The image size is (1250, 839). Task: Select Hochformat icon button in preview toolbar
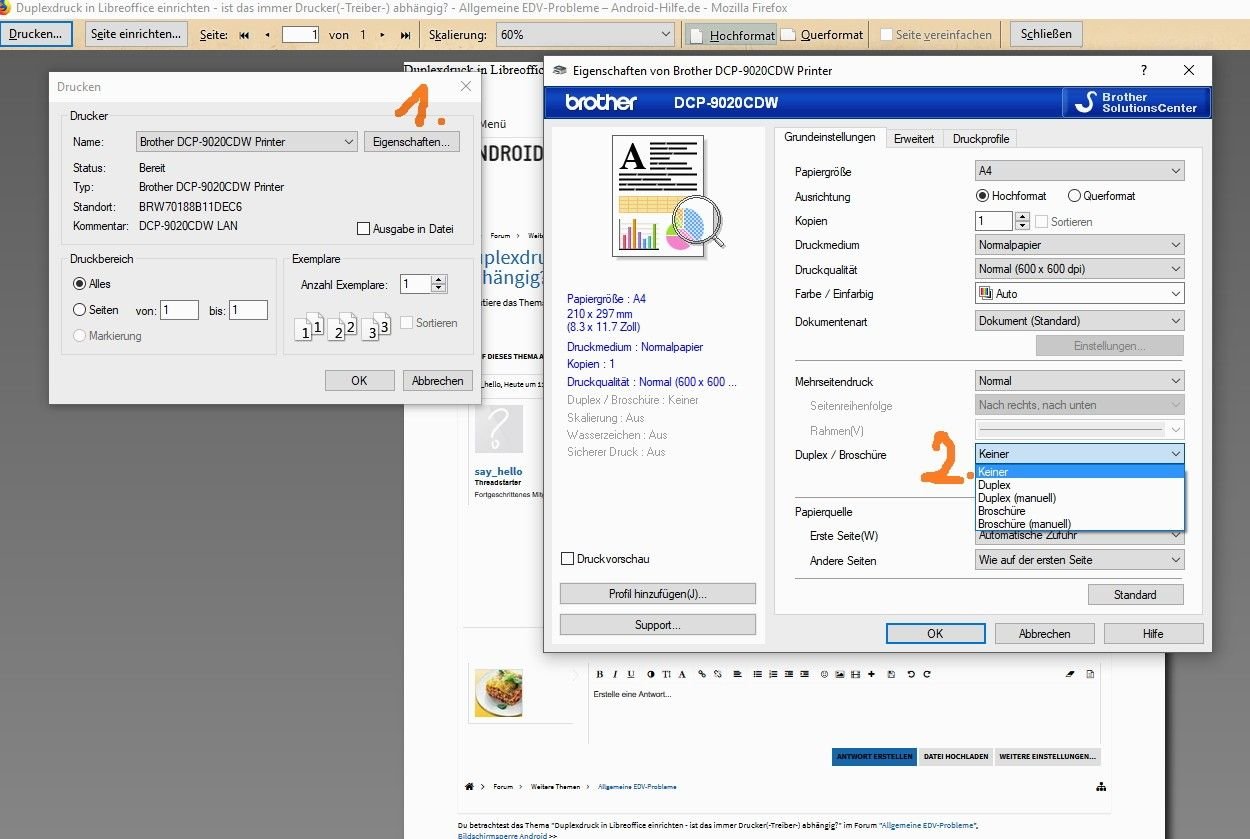(733, 35)
